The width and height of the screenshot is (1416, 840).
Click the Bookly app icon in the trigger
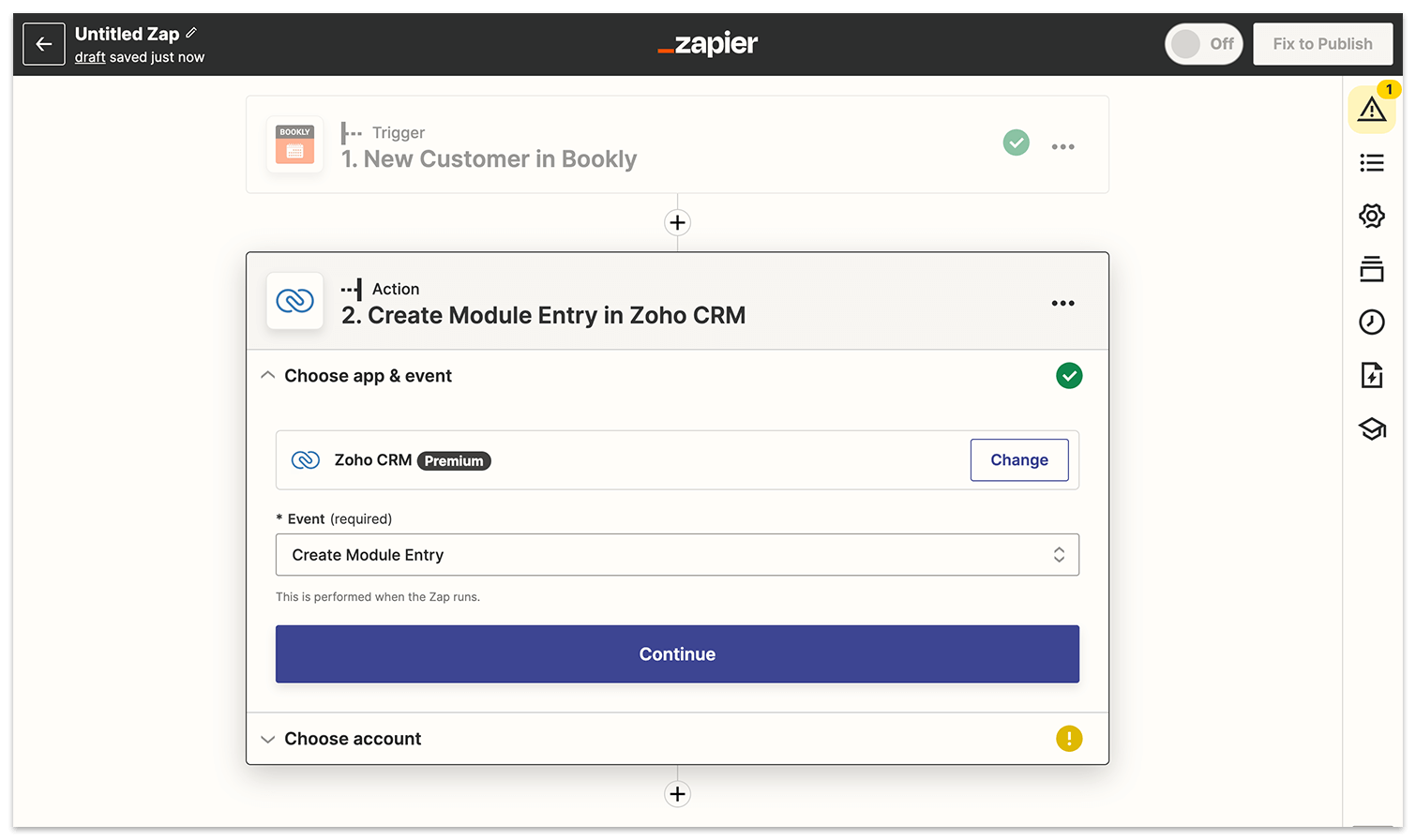tap(295, 144)
